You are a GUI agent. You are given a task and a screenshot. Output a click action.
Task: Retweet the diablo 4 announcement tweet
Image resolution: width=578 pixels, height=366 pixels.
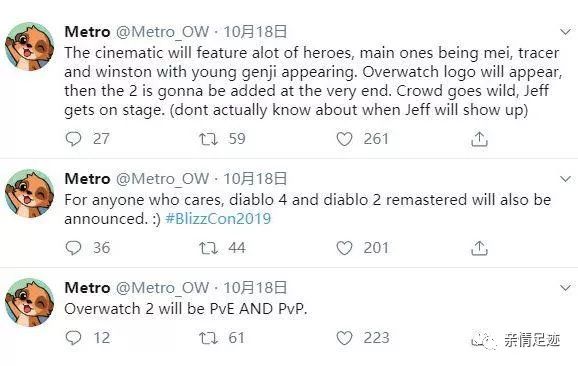point(208,248)
